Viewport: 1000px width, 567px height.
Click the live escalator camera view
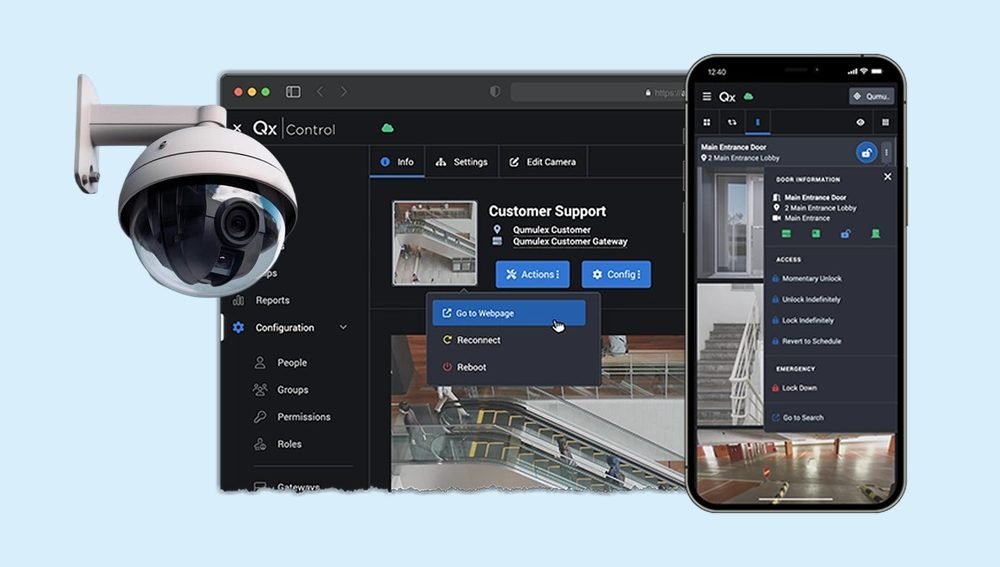click(x=538, y=437)
